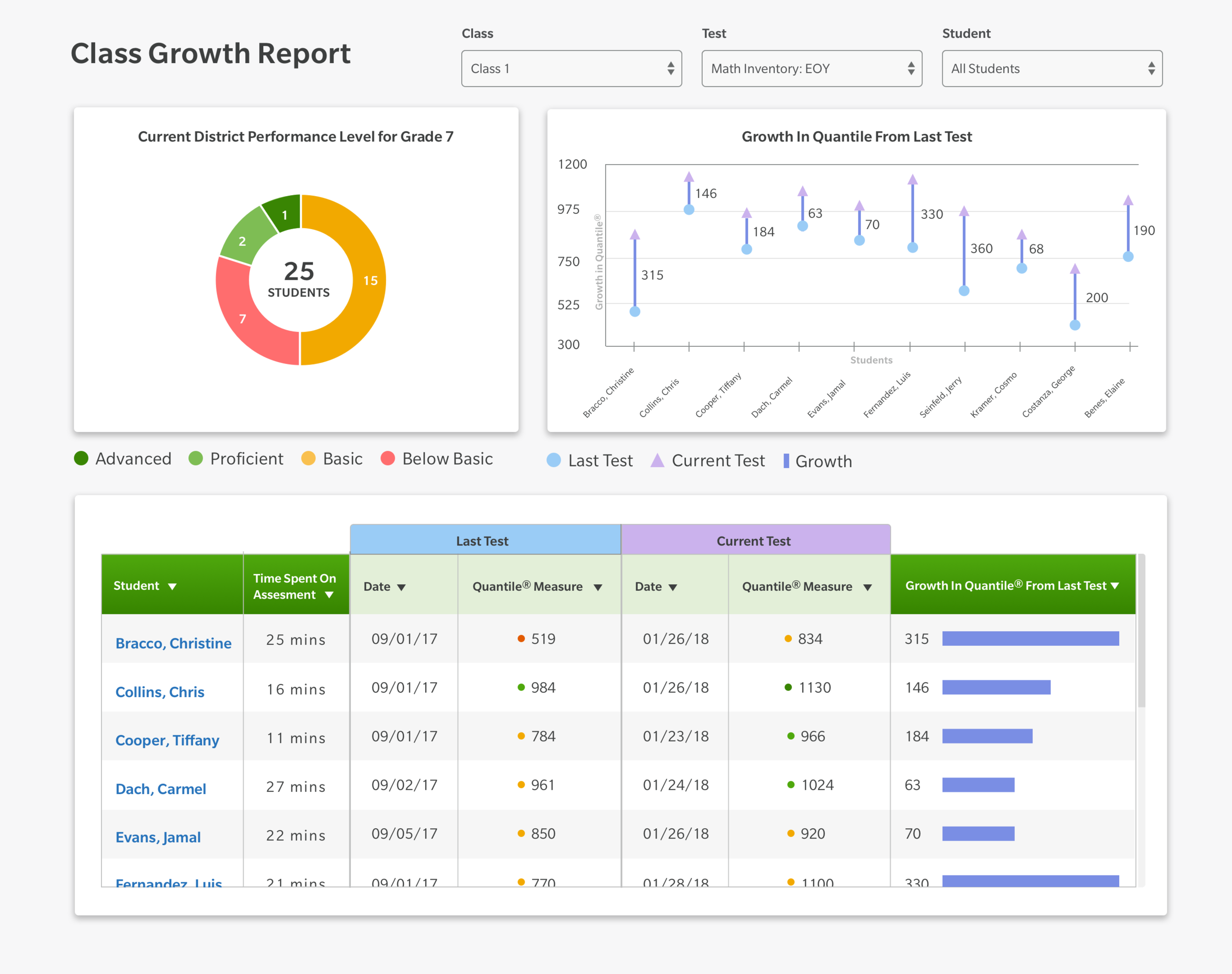Open the Math Inventory: EOY test dropdown
Viewport: 1232px width, 974px height.
tap(812, 68)
